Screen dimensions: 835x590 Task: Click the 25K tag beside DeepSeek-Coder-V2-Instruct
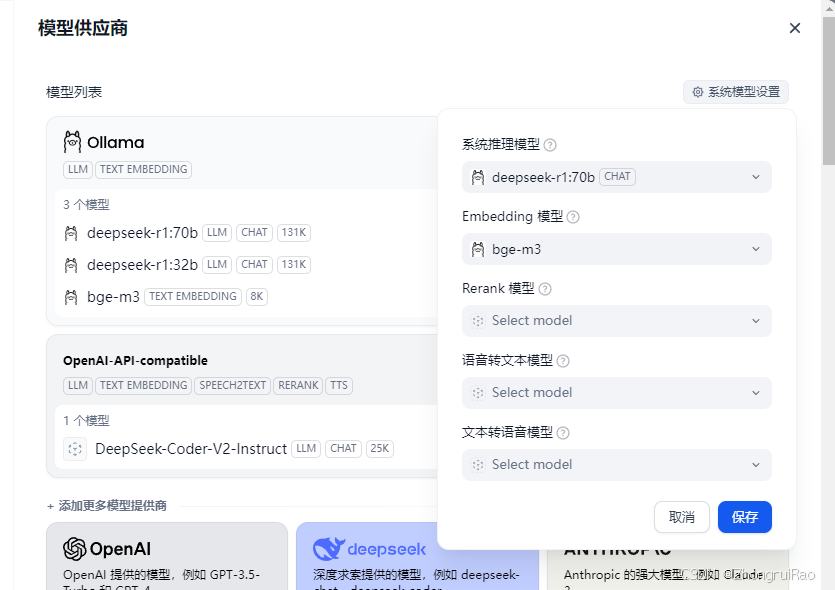380,448
